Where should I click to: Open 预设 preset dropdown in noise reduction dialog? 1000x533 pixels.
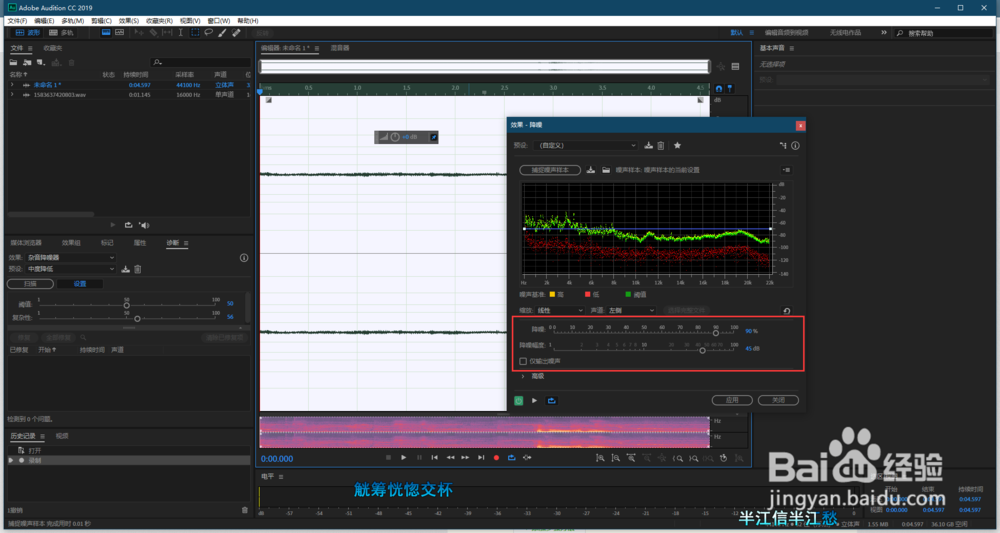[585, 145]
